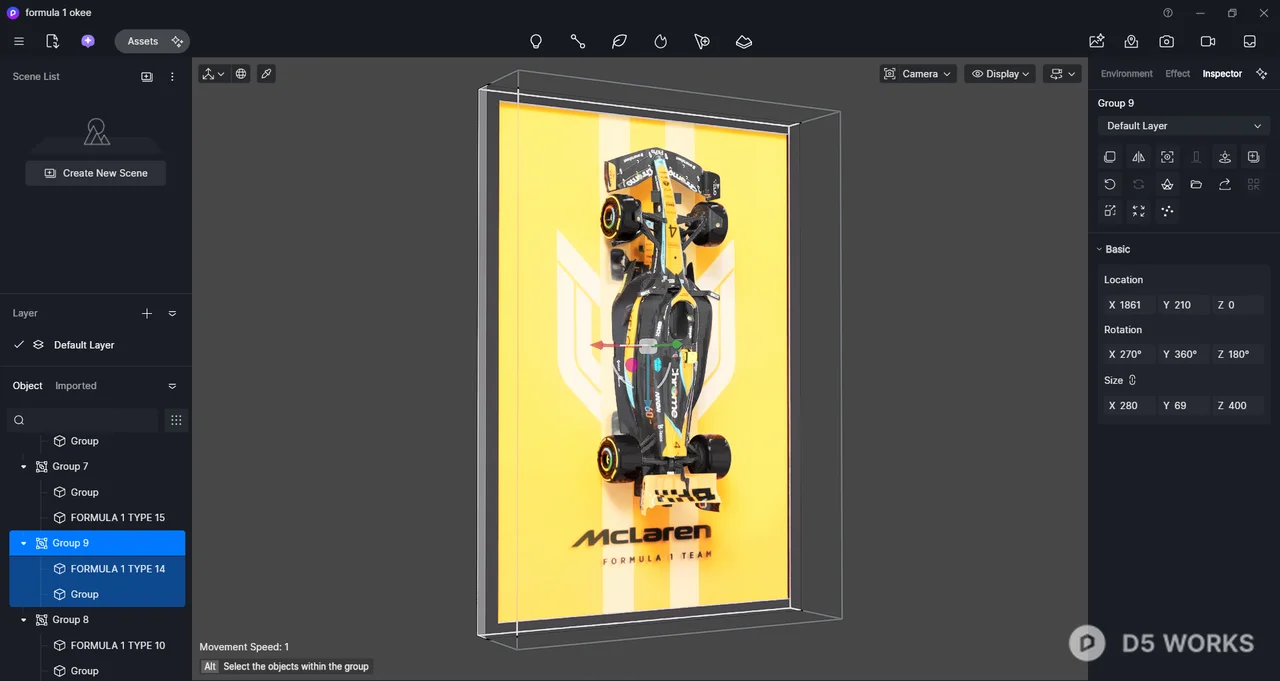Open the Assets library
Image resolution: width=1280 pixels, height=681 pixels.
coord(152,41)
